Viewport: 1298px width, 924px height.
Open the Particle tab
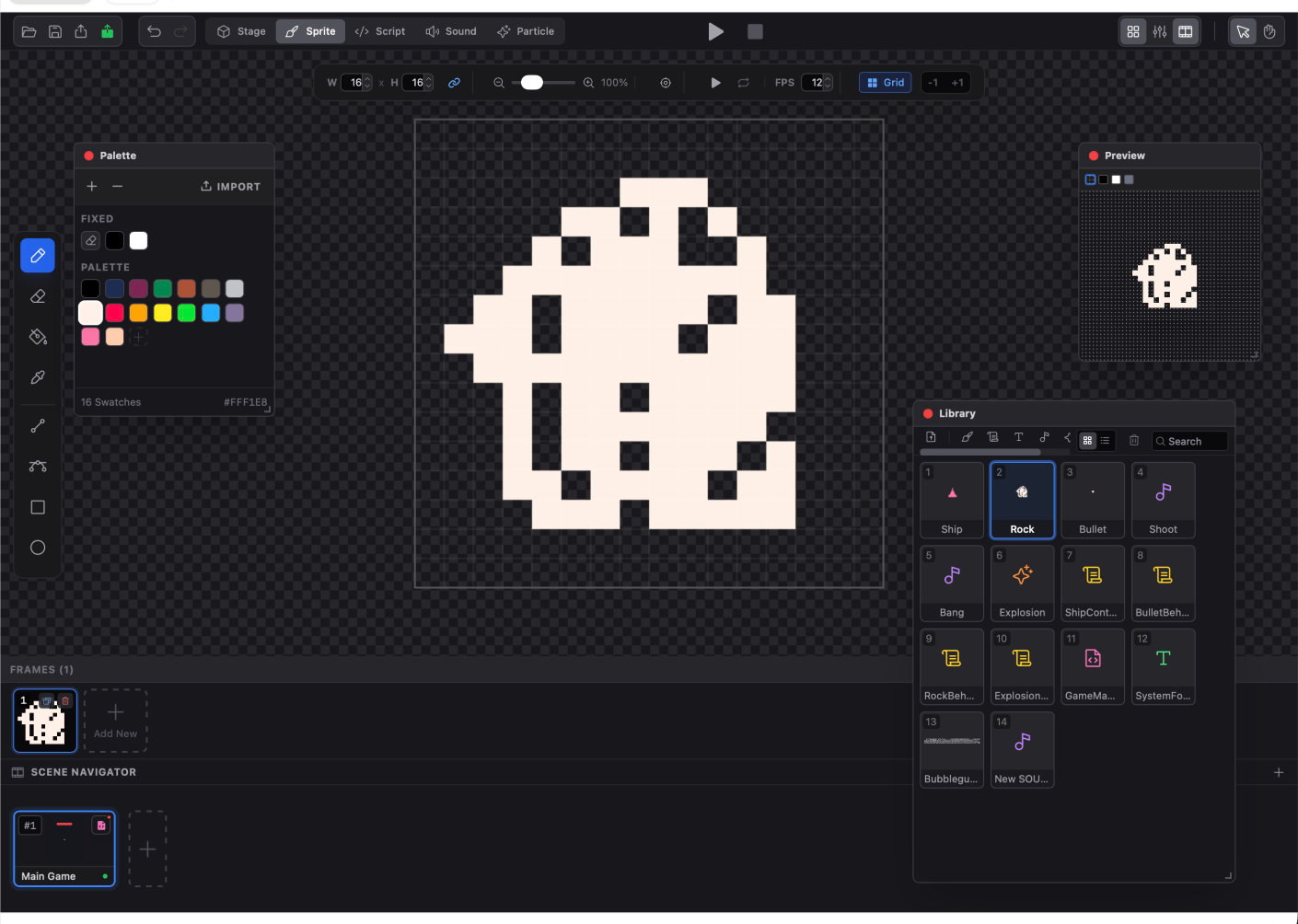(x=526, y=31)
